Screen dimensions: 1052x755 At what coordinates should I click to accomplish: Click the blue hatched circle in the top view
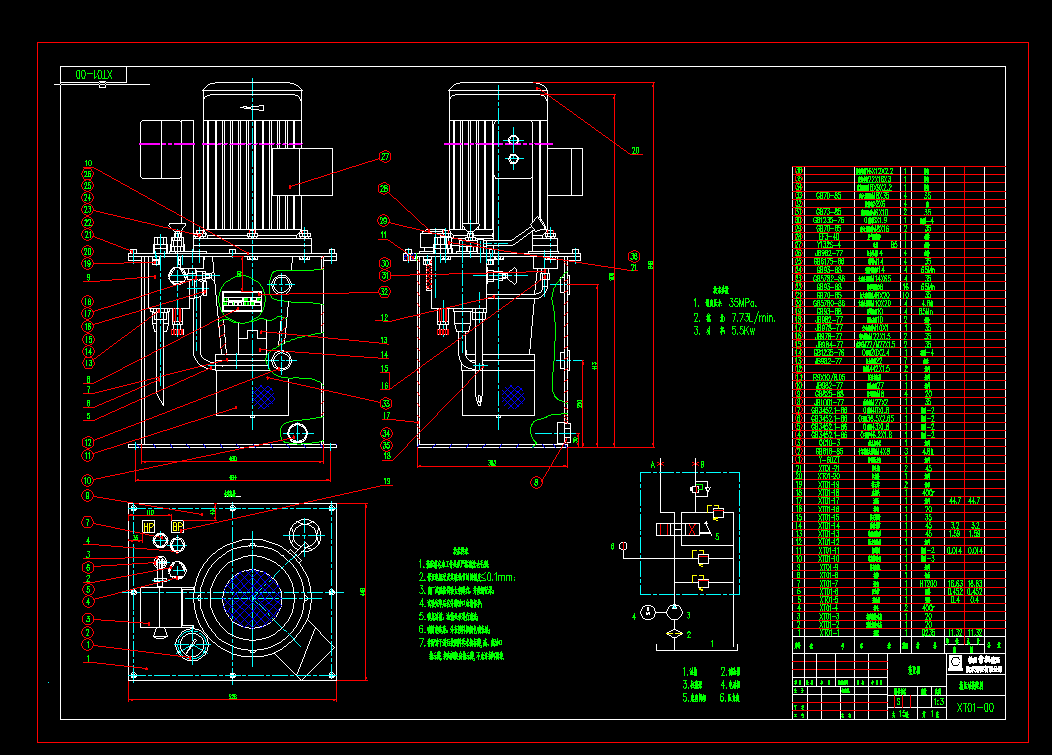point(252,599)
